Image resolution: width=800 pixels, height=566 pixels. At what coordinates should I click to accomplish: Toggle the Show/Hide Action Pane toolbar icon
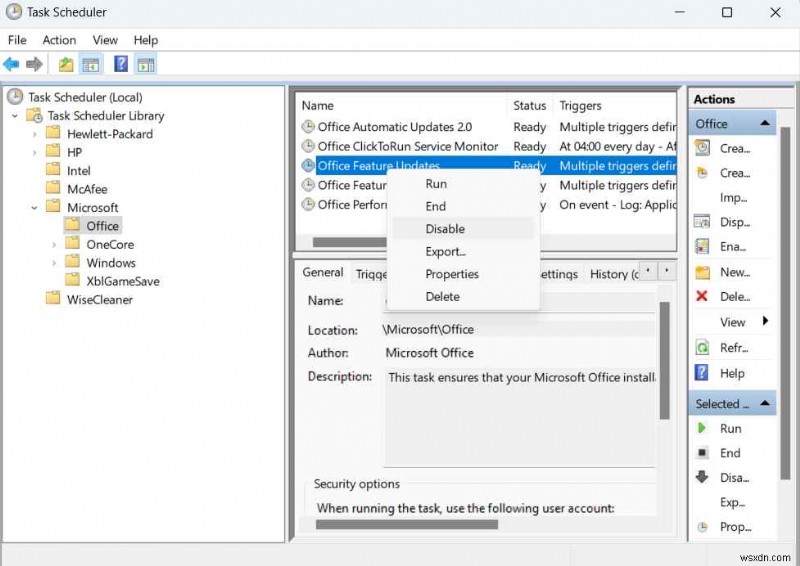coord(146,64)
